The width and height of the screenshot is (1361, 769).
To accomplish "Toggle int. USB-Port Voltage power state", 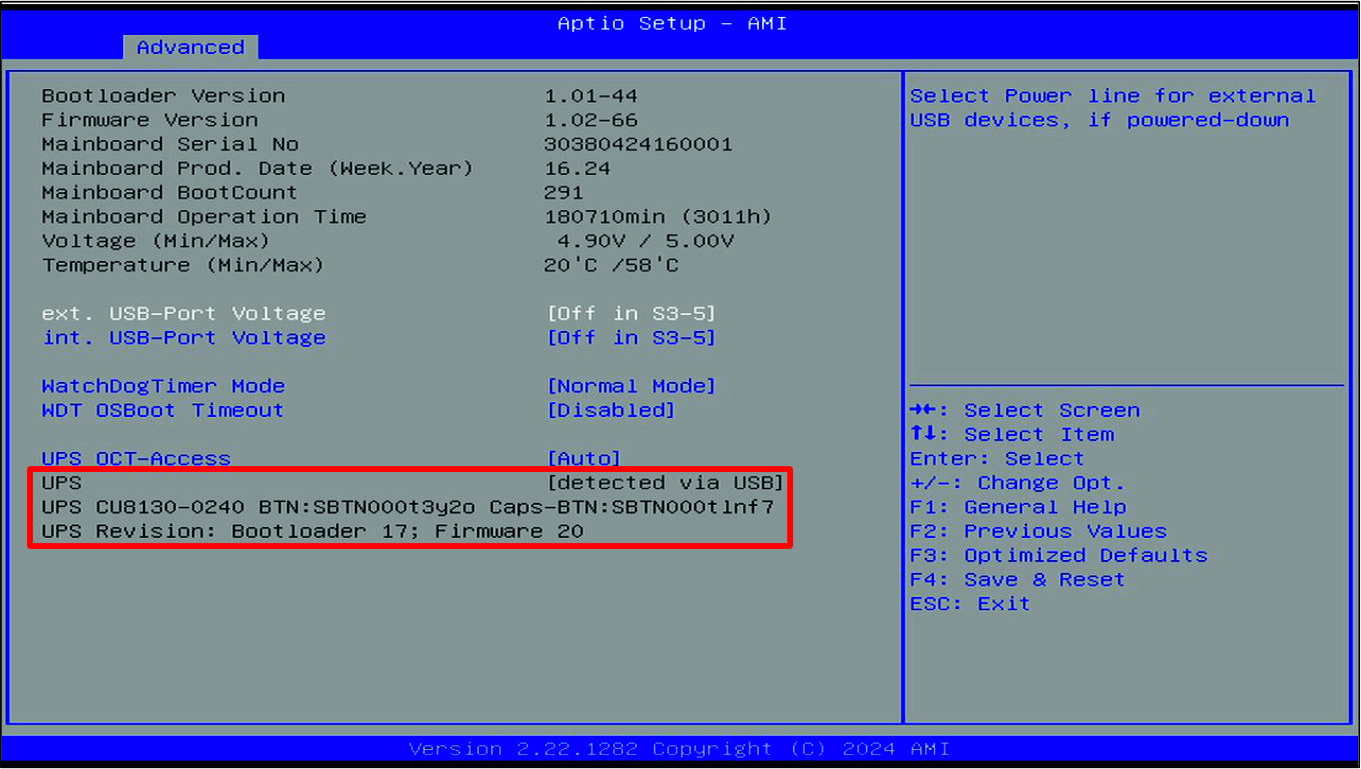I will pos(631,337).
